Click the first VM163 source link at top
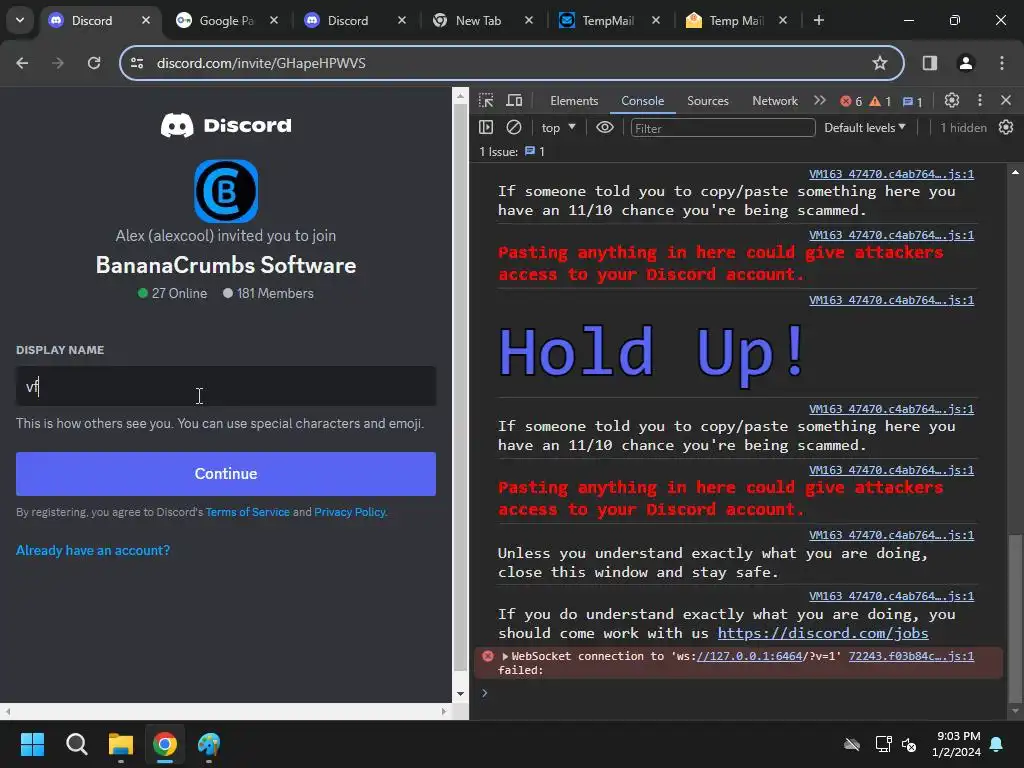Screen dimensions: 1024x768 pos(891,174)
